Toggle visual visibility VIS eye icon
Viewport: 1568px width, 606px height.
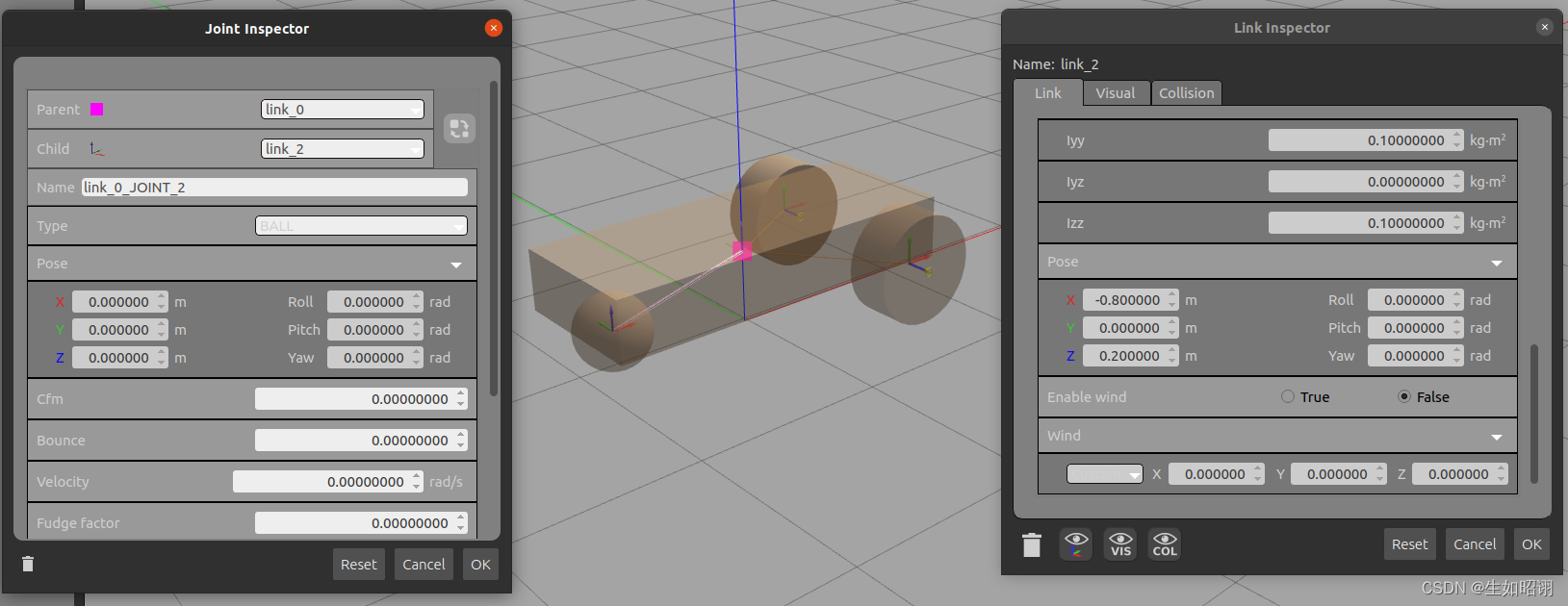click(x=1120, y=544)
